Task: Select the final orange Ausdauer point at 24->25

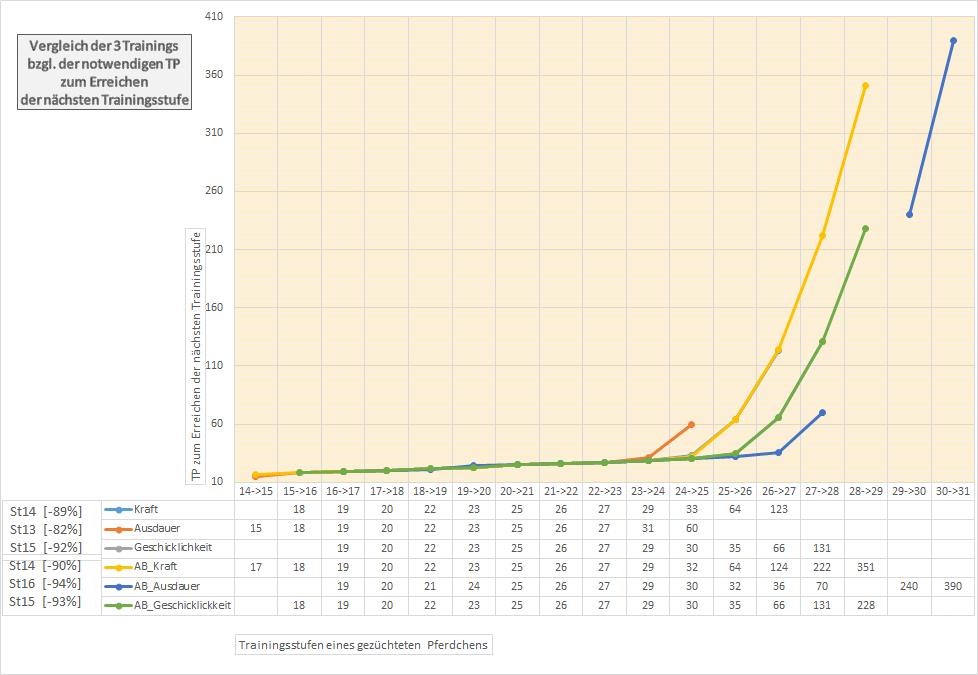Action: click(x=691, y=424)
